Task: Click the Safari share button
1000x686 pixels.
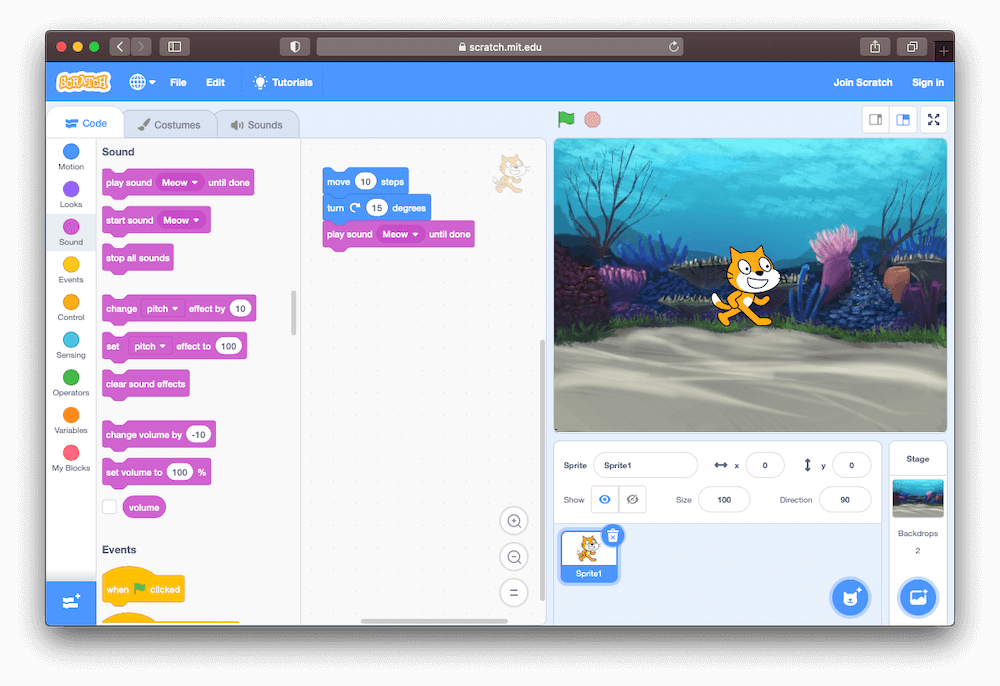Action: point(875,47)
